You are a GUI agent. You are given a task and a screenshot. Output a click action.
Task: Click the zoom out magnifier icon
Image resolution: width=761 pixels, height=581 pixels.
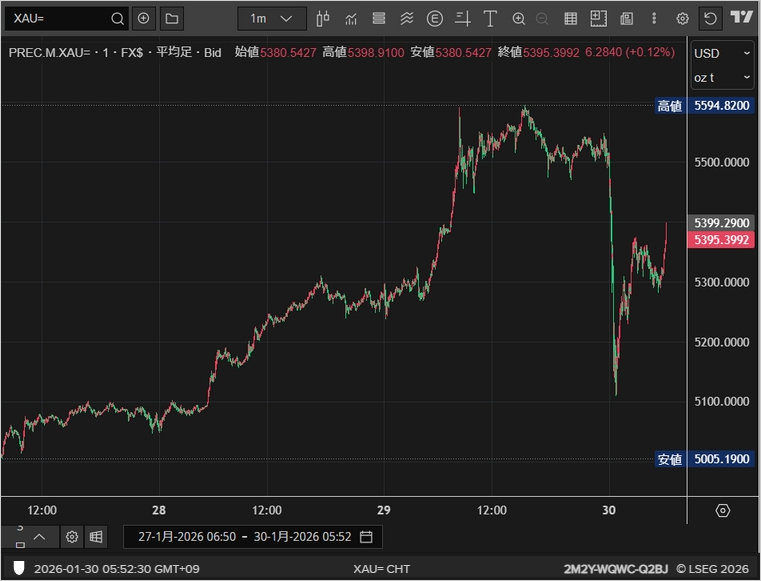[542, 18]
